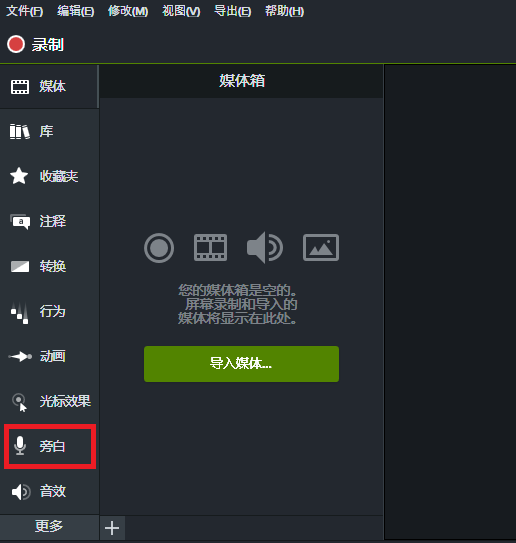The image size is (516, 543).
Task: Select the 光标效果 cursor effects tool
Action: click(49, 401)
